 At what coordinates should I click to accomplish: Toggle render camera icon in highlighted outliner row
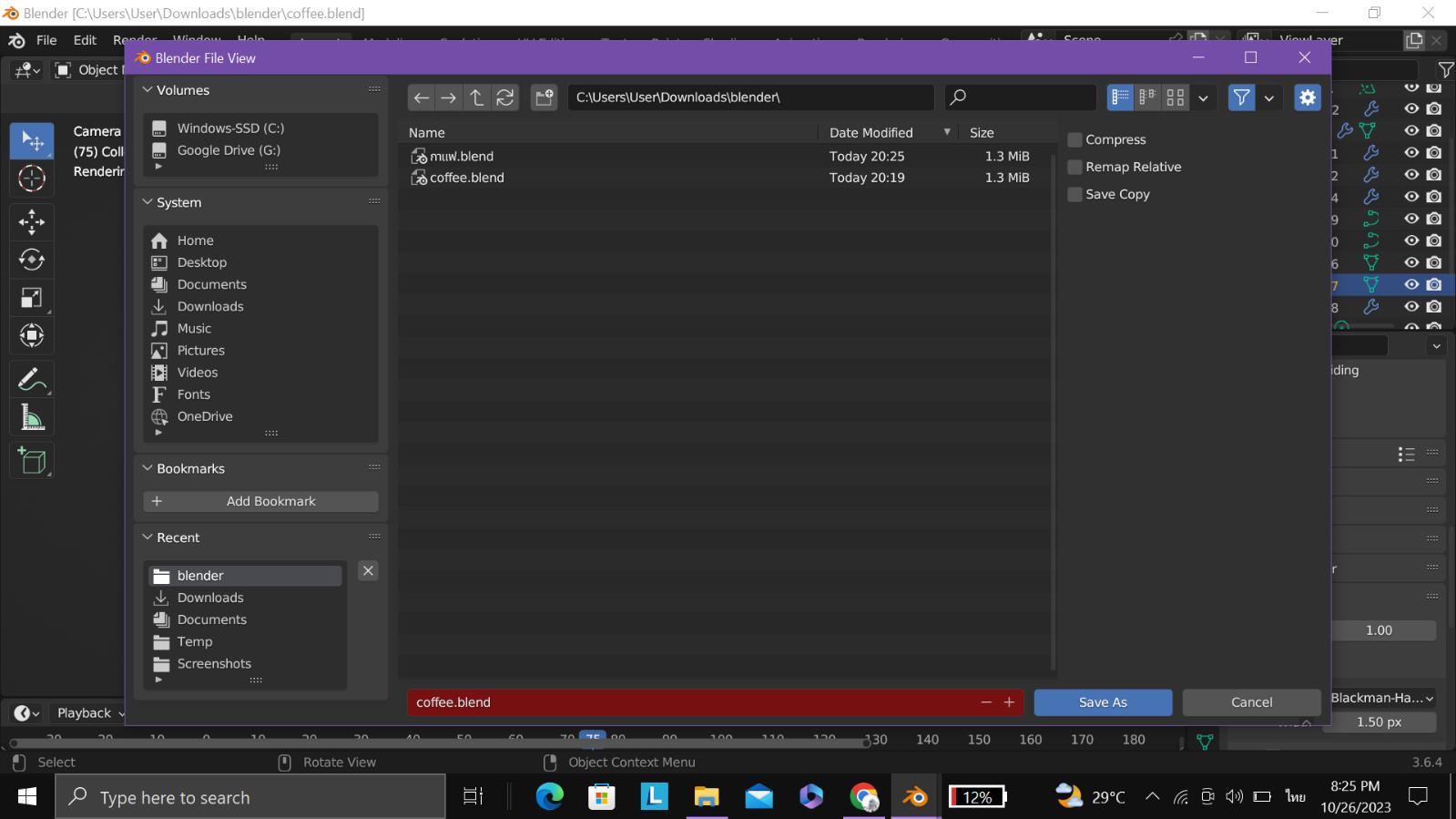pos(1434,285)
